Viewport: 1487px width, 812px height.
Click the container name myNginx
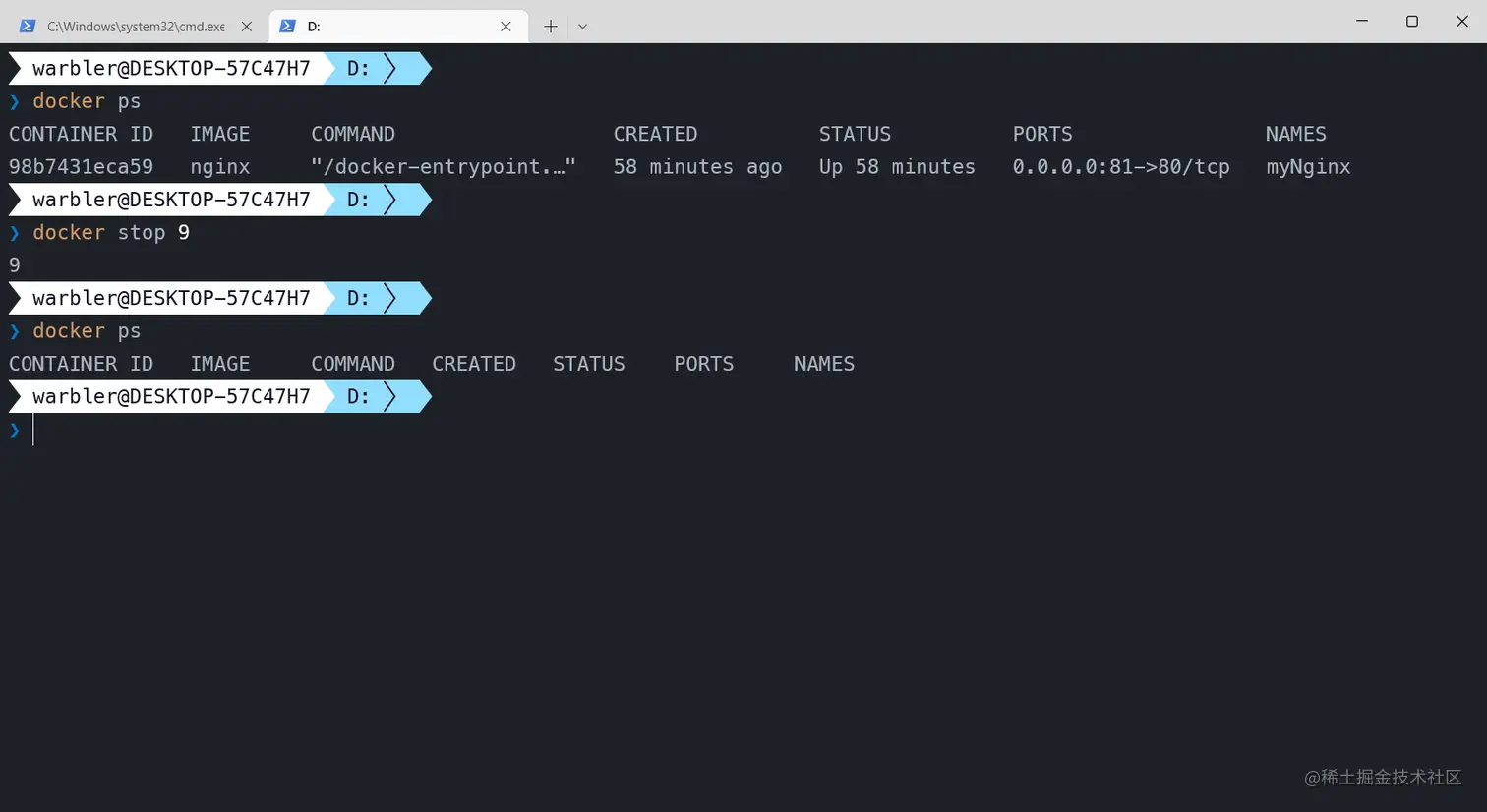click(x=1308, y=167)
